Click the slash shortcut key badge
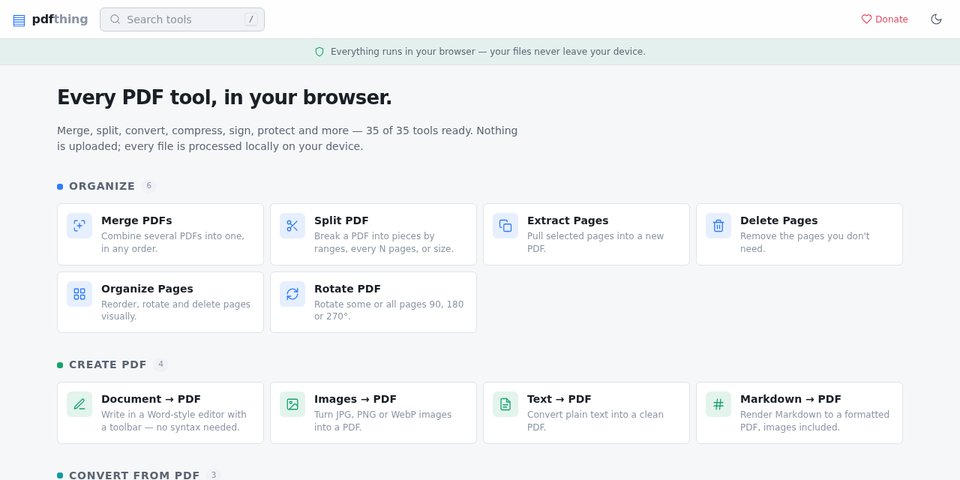Screen dimensions: 960x480 point(251,20)
